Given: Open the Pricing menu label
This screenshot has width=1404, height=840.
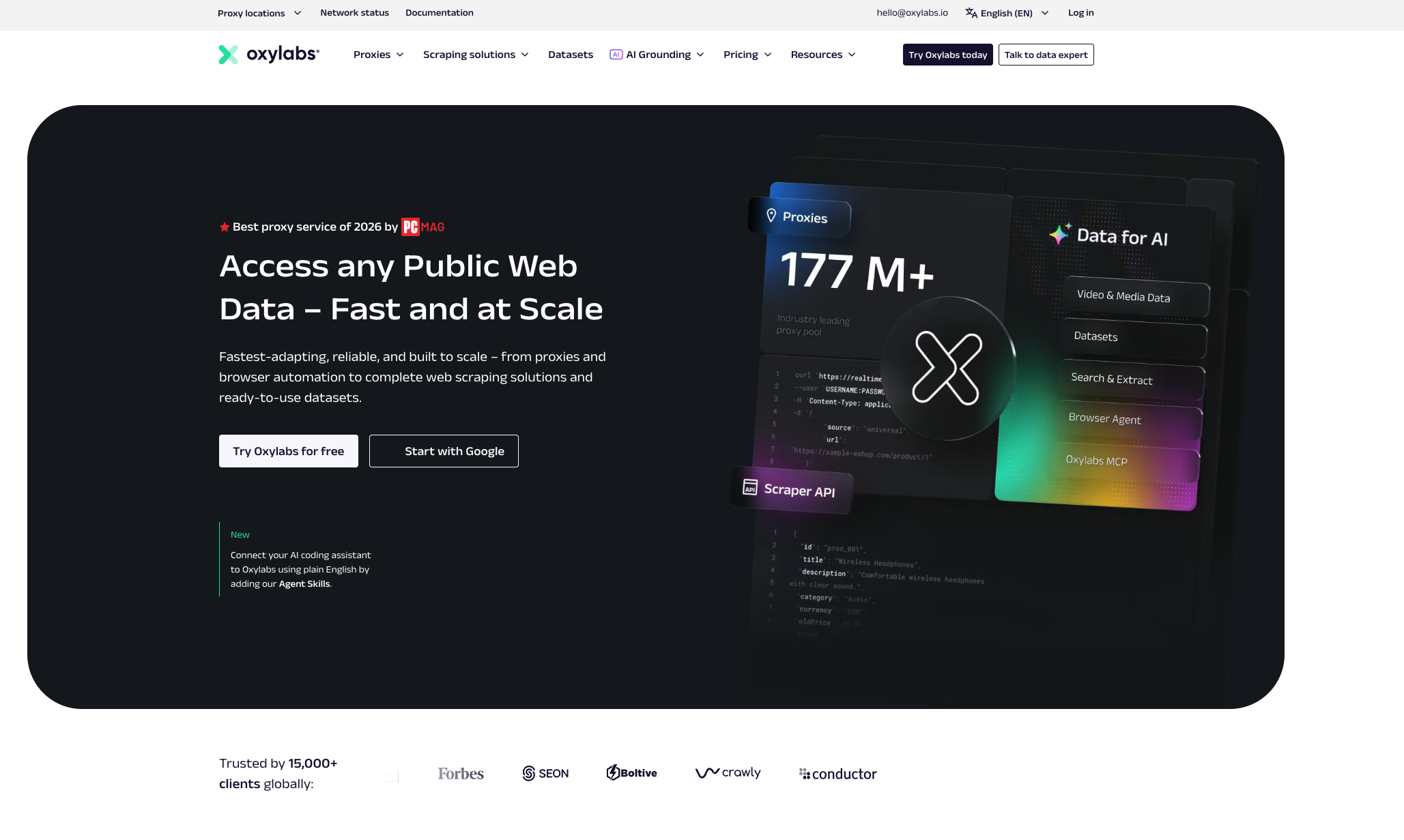Looking at the screenshot, I should coord(741,55).
